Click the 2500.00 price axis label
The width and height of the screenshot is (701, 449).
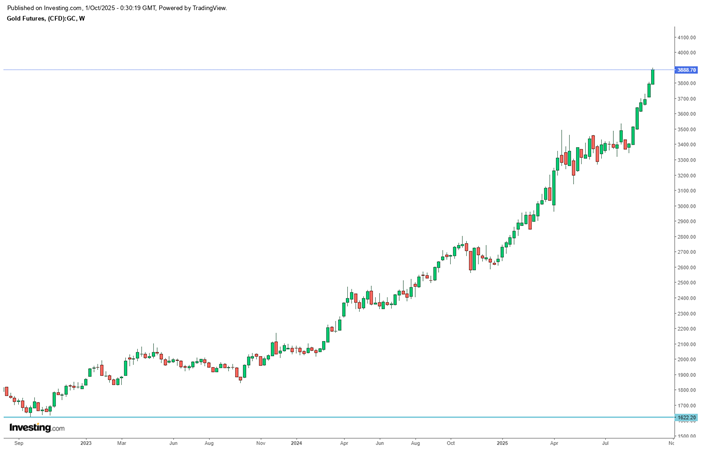pyautogui.click(x=686, y=283)
